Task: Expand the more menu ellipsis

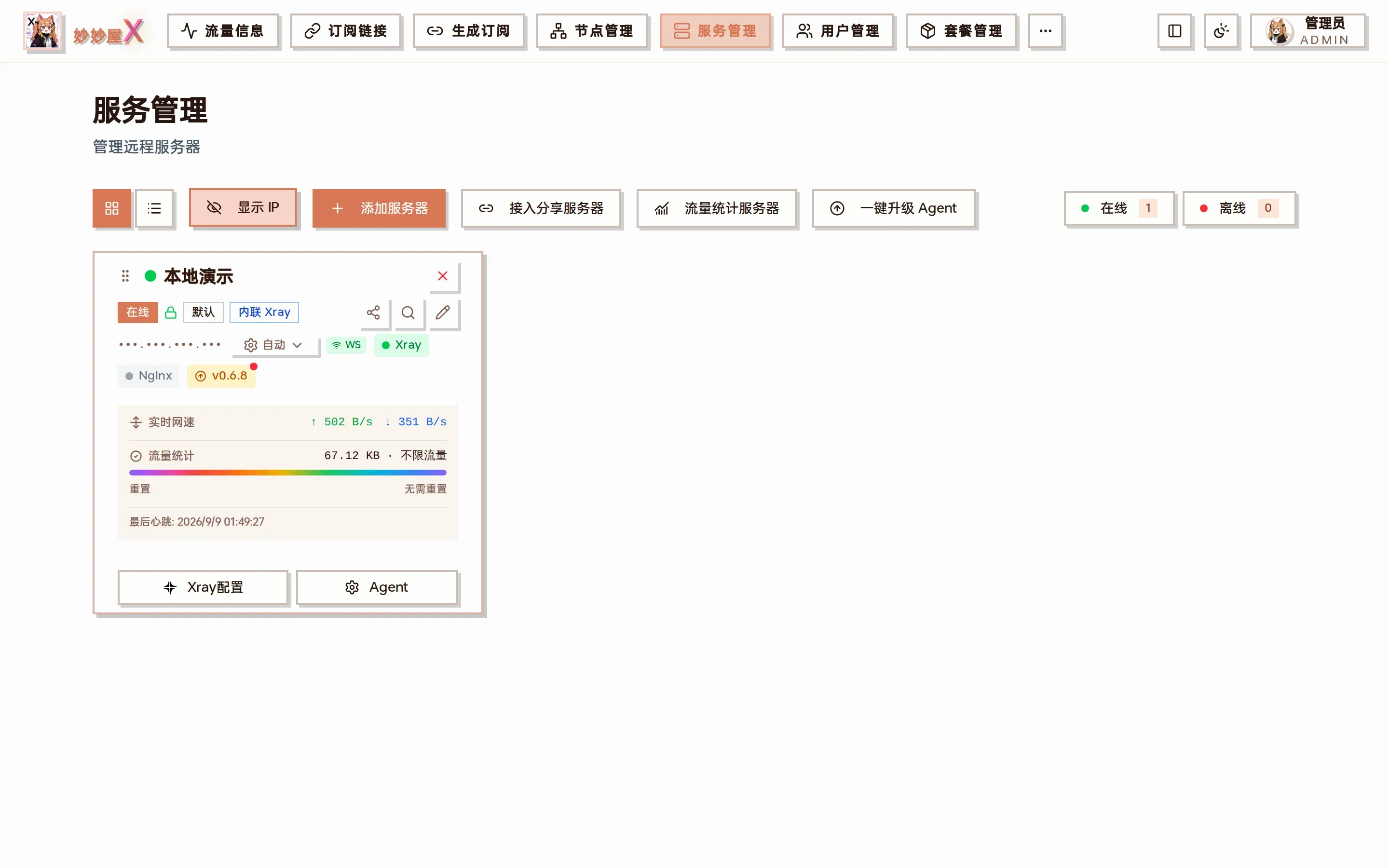Action: pyautogui.click(x=1045, y=31)
